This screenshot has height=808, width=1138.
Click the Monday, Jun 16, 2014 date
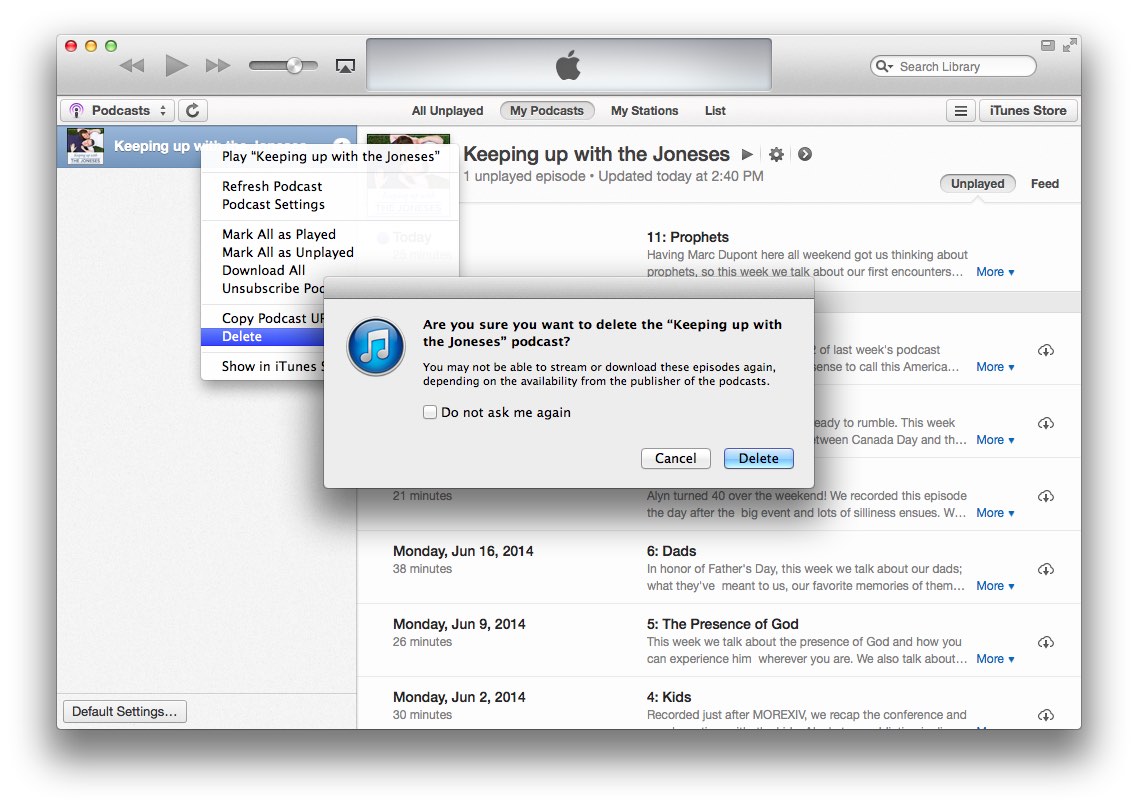click(x=463, y=551)
